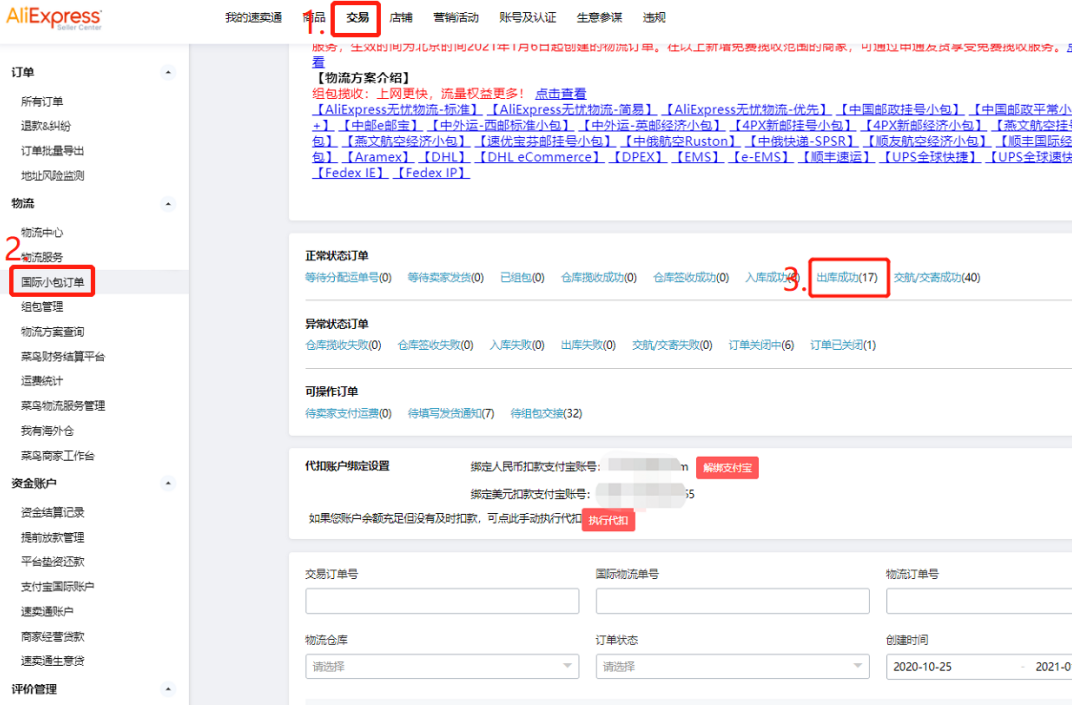Open 支付宝国际账户 in the sidebar

[57, 587]
